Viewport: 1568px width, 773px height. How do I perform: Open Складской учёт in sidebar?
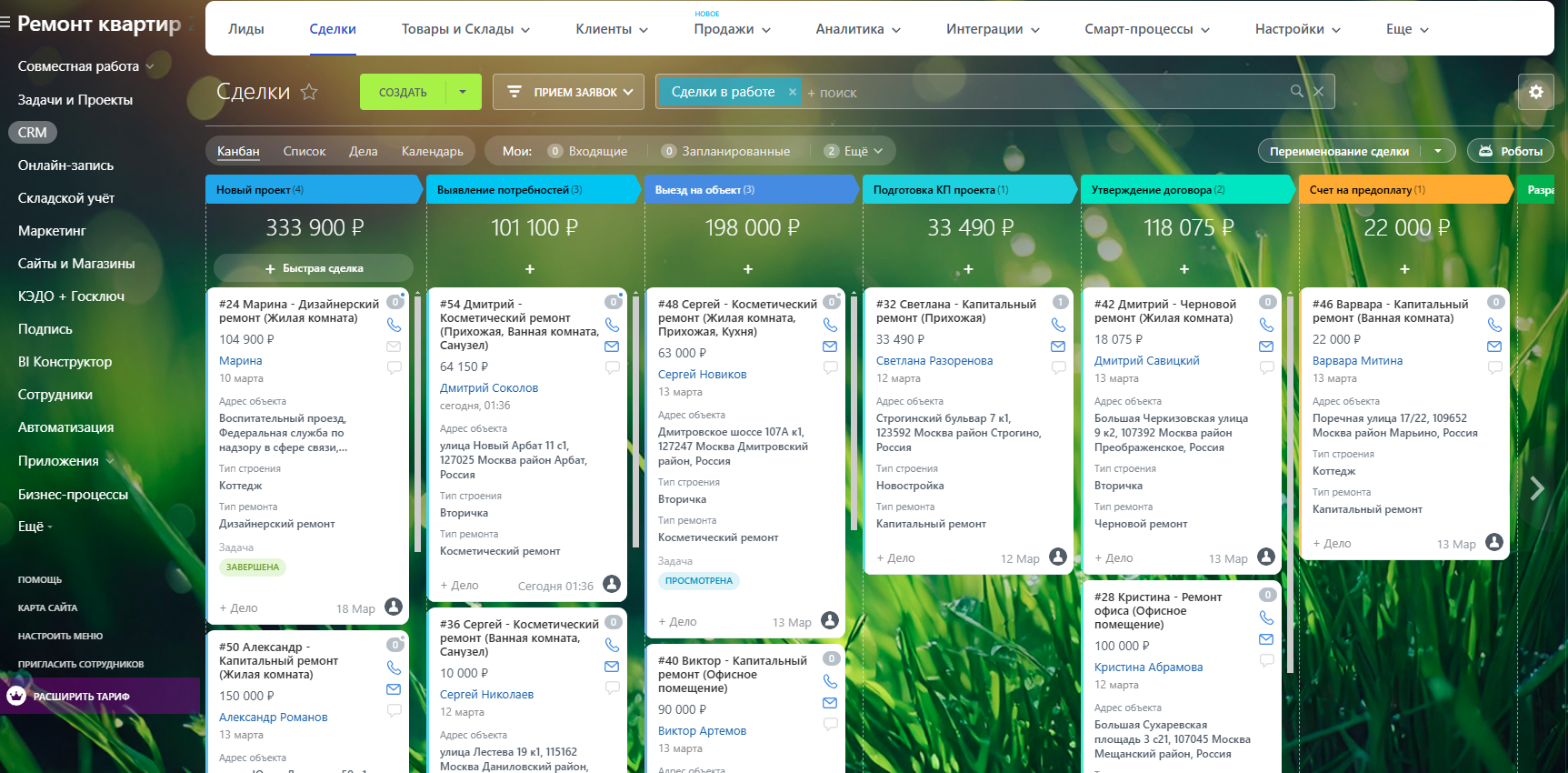66,198
